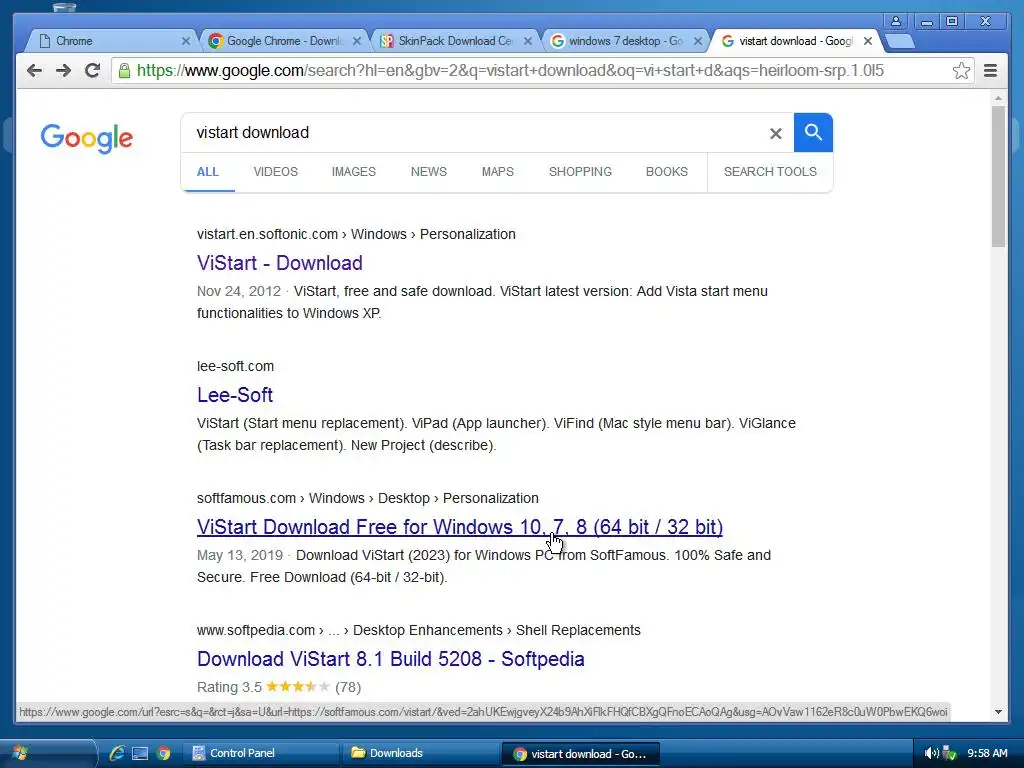Close the 'Google Chrome - Download' tab
Screen dimensions: 1024x768
[x=357, y=41]
